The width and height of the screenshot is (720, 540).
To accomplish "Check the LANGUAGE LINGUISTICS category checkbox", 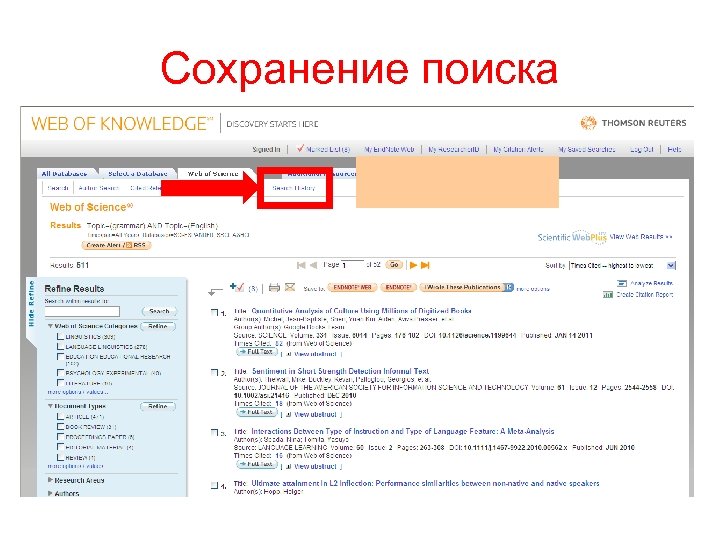I will pos(60,347).
